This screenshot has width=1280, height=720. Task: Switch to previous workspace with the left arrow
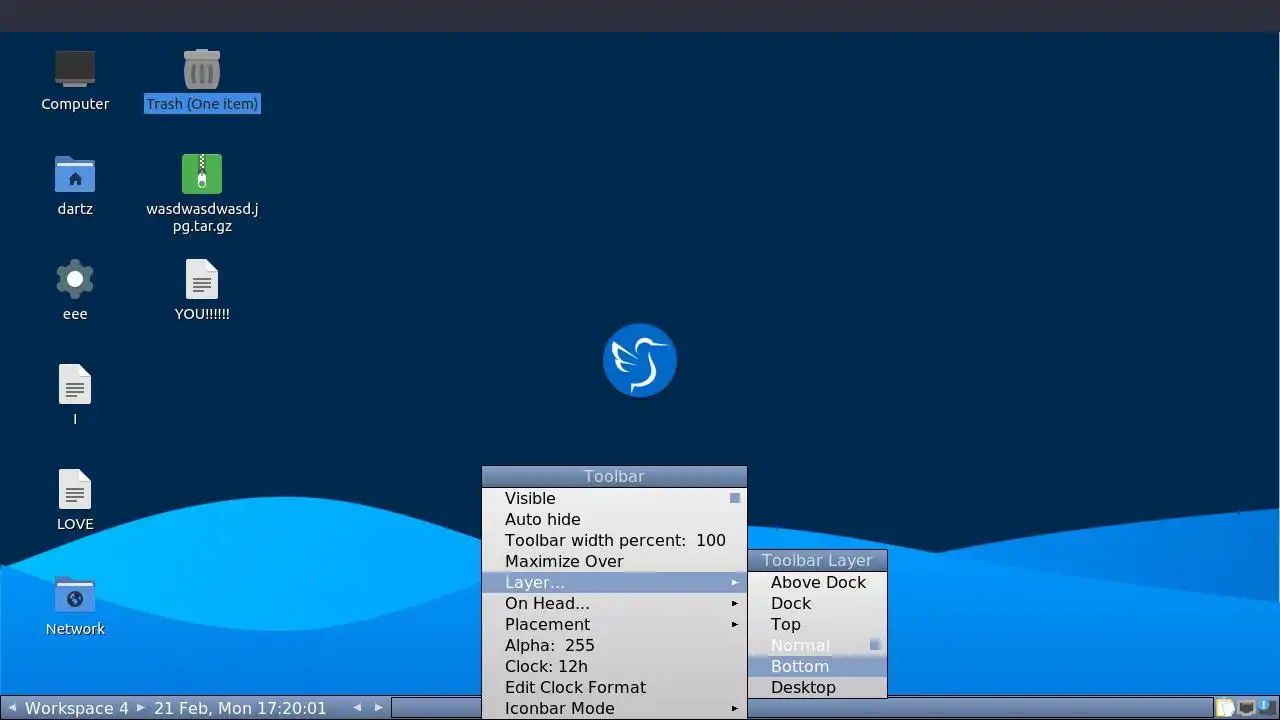tap(12, 708)
